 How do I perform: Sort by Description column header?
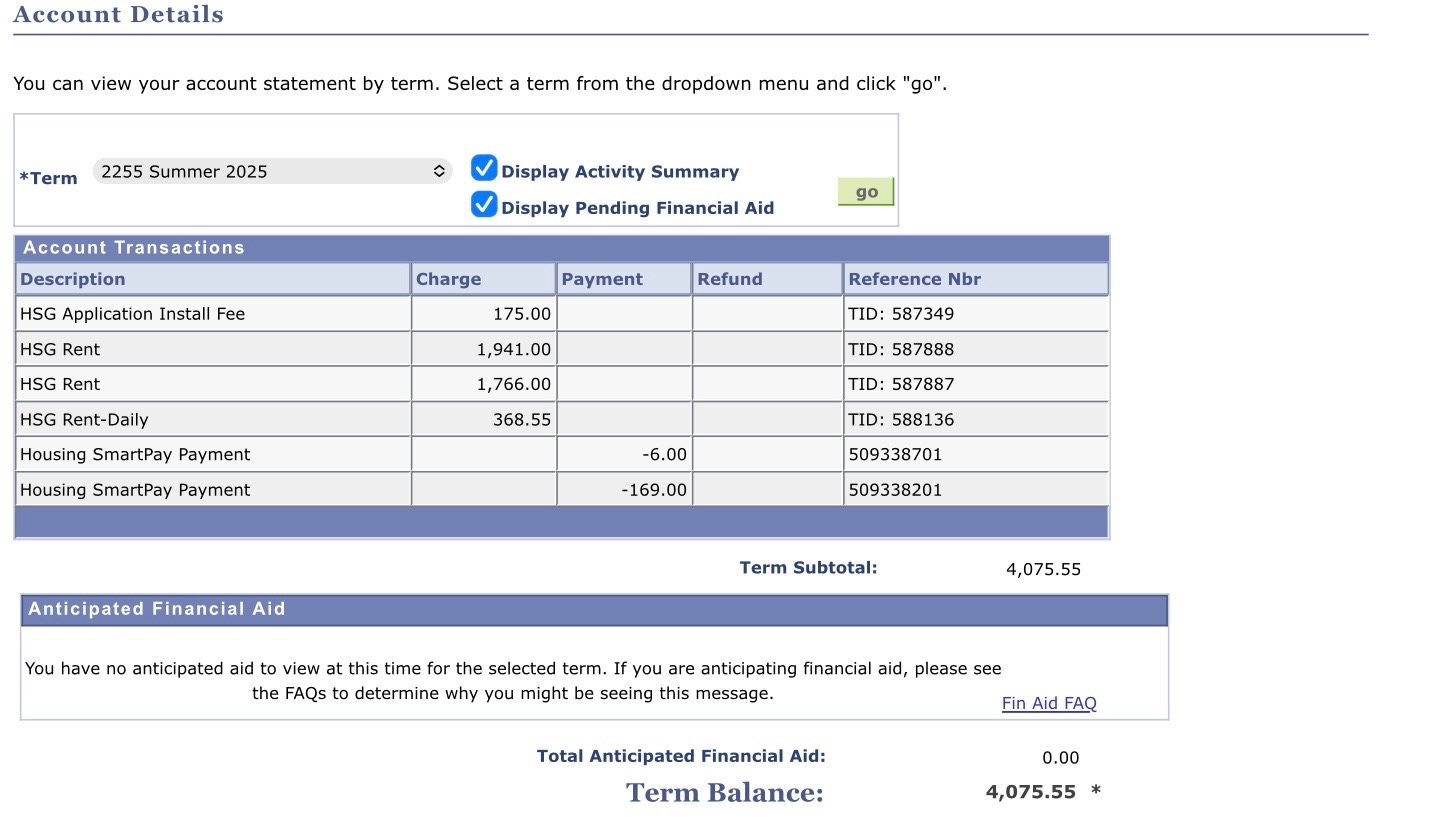73,279
